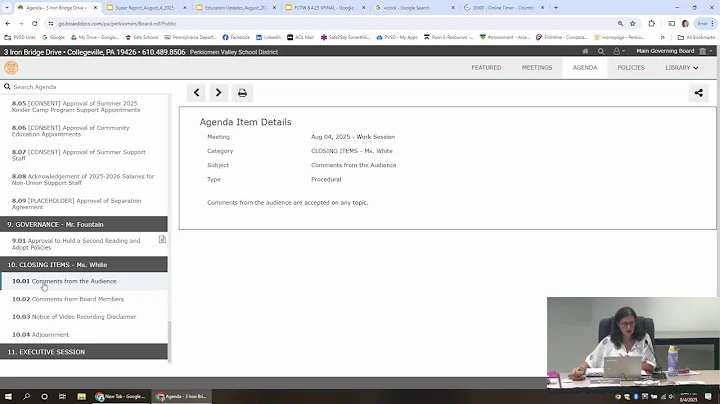This screenshot has height=404, width=720.
Task: Open agenda item 8.06 Community Education Appointments
Action: [x=71, y=131]
